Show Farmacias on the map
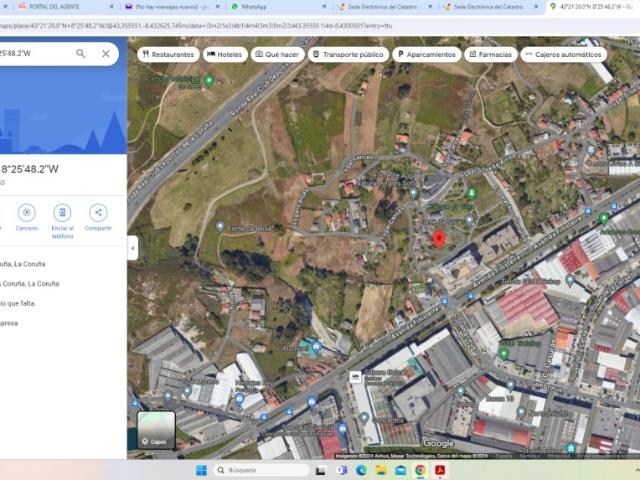 pos(491,55)
